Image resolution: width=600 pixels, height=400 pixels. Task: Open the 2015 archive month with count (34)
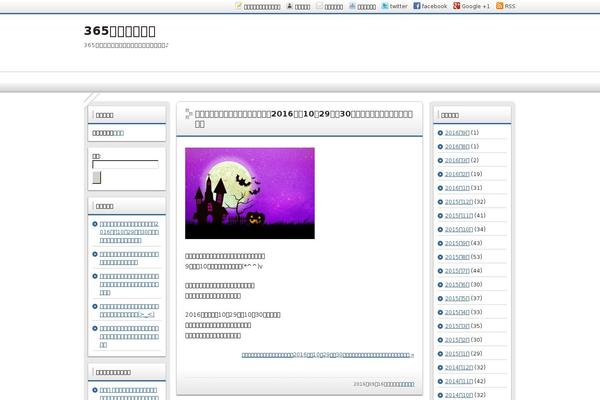[459, 229]
